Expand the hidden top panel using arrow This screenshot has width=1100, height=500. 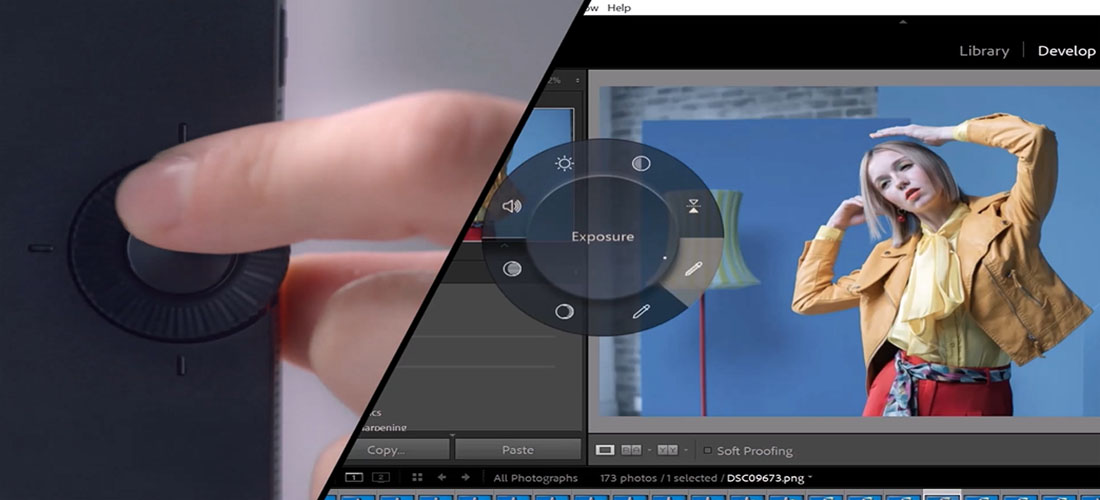tap(903, 21)
